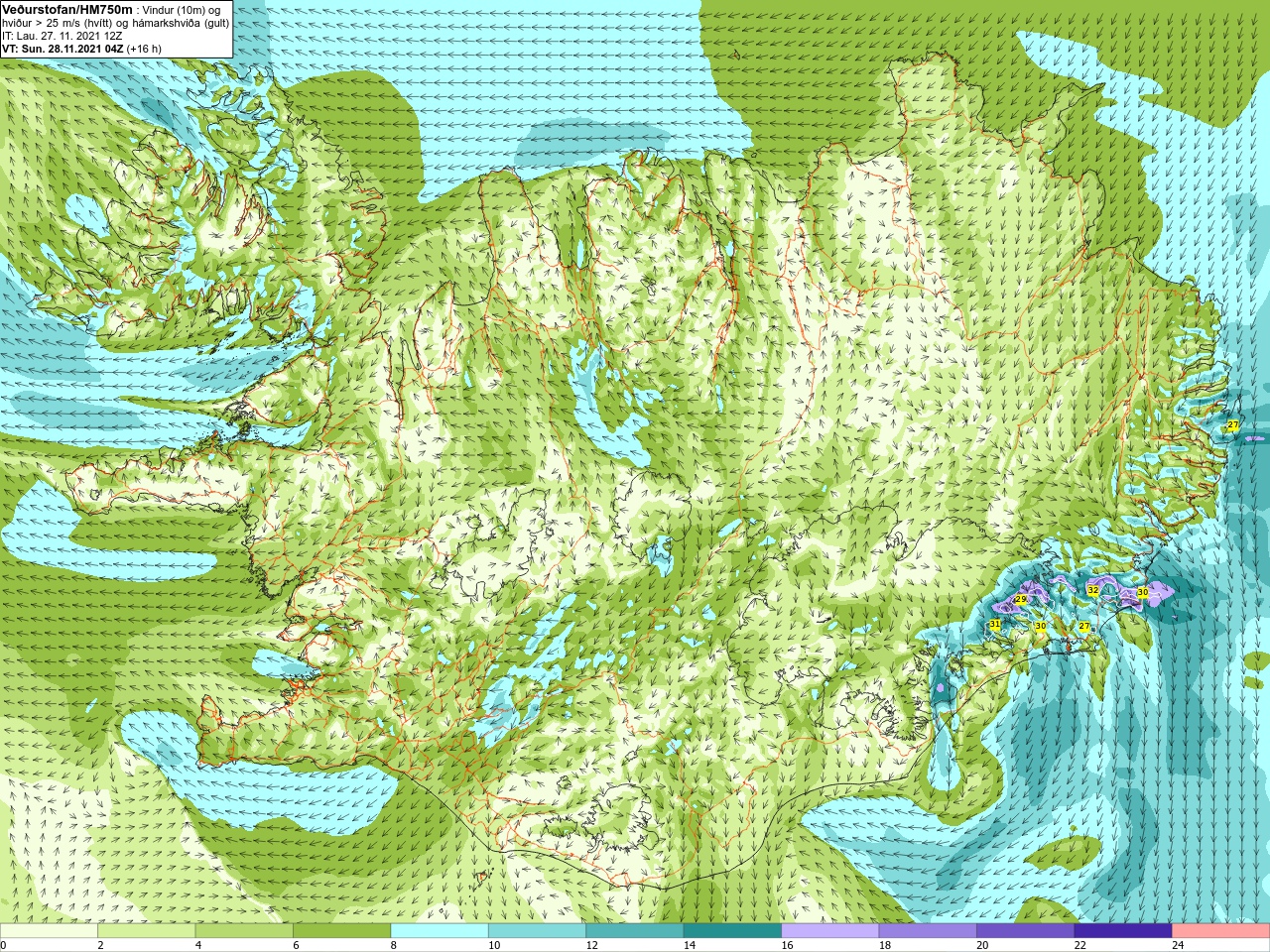Click the legend scale number 8

point(393,945)
